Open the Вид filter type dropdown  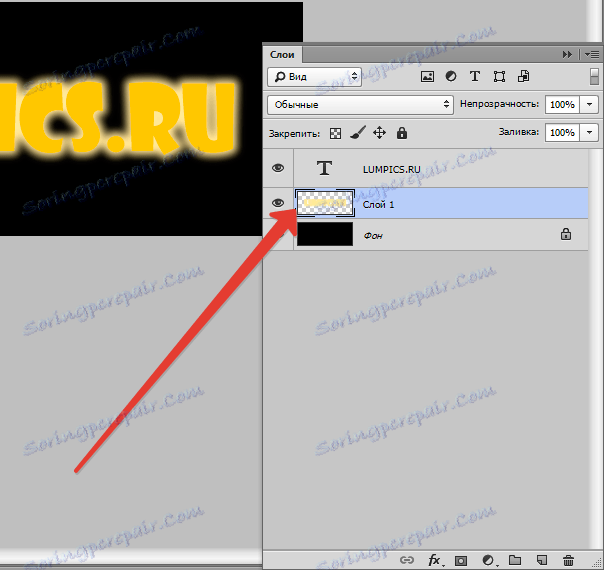(314, 77)
